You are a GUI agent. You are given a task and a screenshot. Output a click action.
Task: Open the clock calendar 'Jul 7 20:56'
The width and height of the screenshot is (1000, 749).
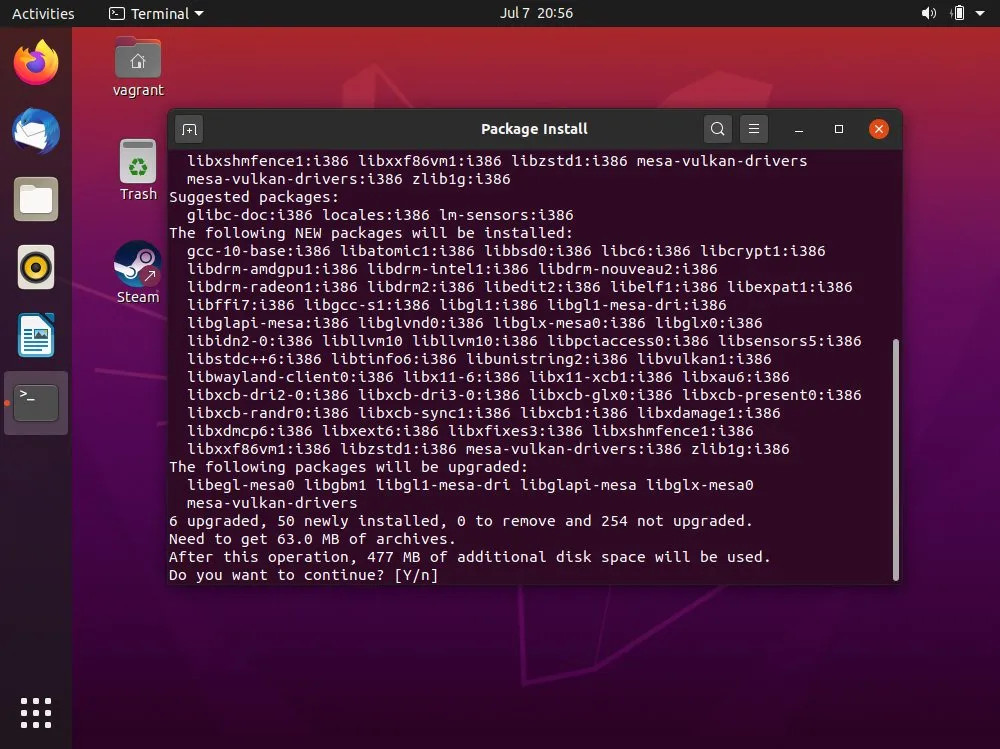point(536,13)
